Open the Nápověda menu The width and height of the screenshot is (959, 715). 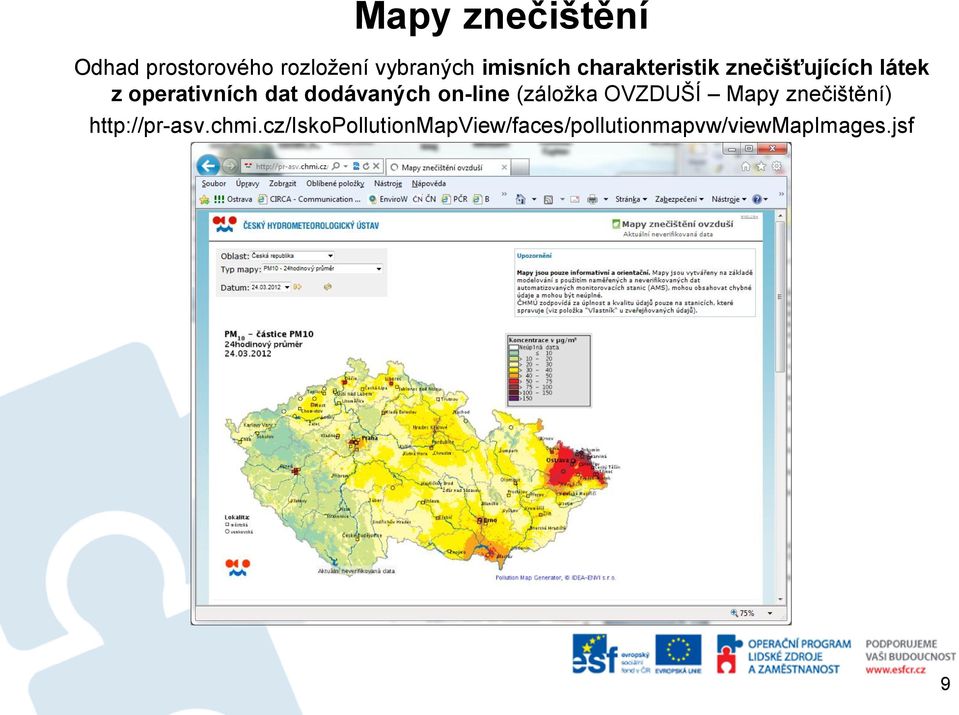(x=429, y=183)
